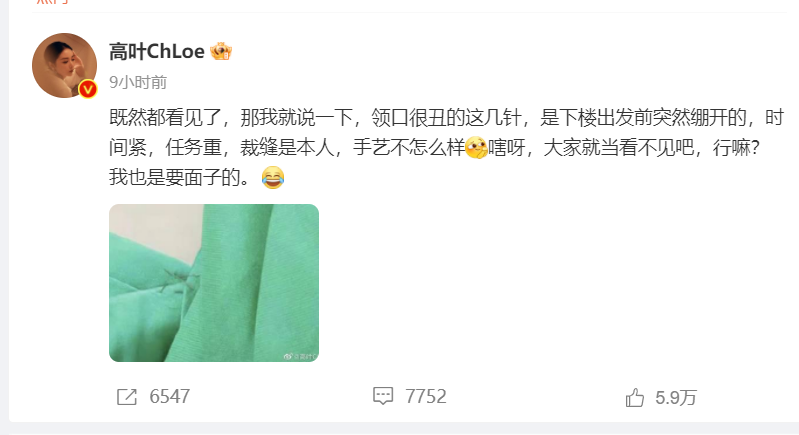Click the 7752 comment count
Screen dimensions: 799x435
[426, 396]
